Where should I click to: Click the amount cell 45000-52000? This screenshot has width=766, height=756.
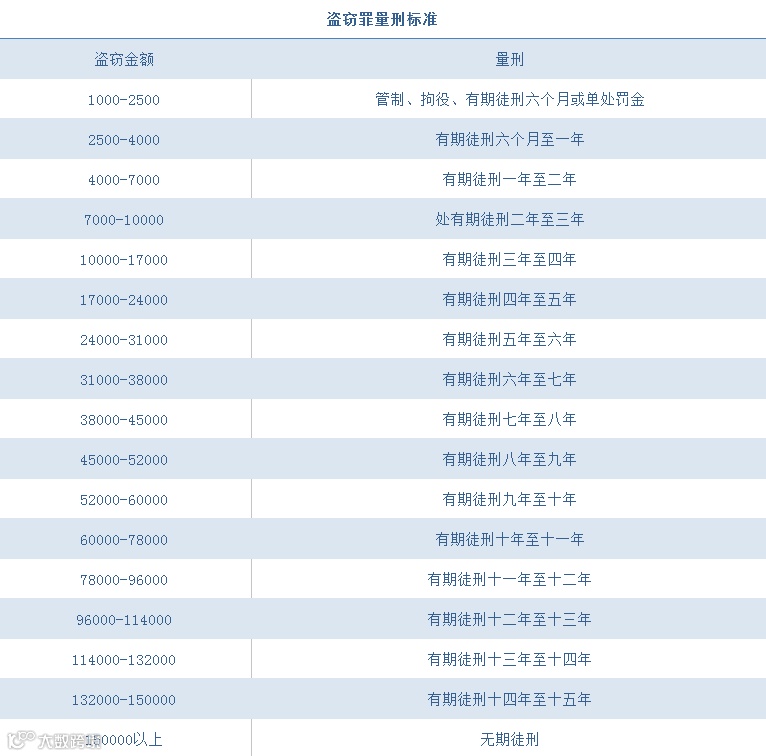click(124, 460)
